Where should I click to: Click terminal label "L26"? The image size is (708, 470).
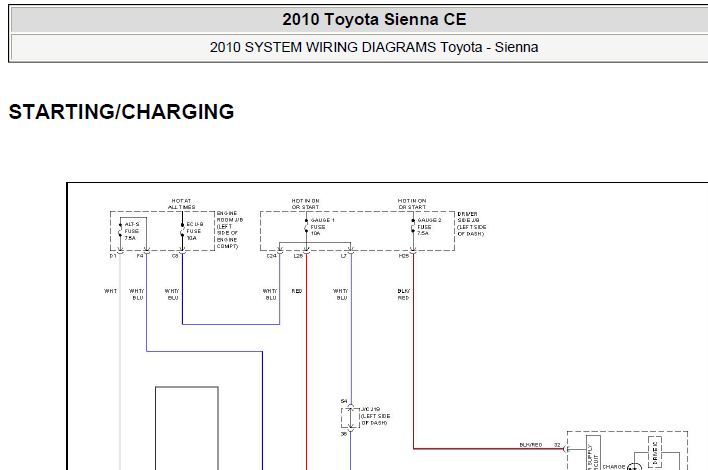tap(298, 256)
